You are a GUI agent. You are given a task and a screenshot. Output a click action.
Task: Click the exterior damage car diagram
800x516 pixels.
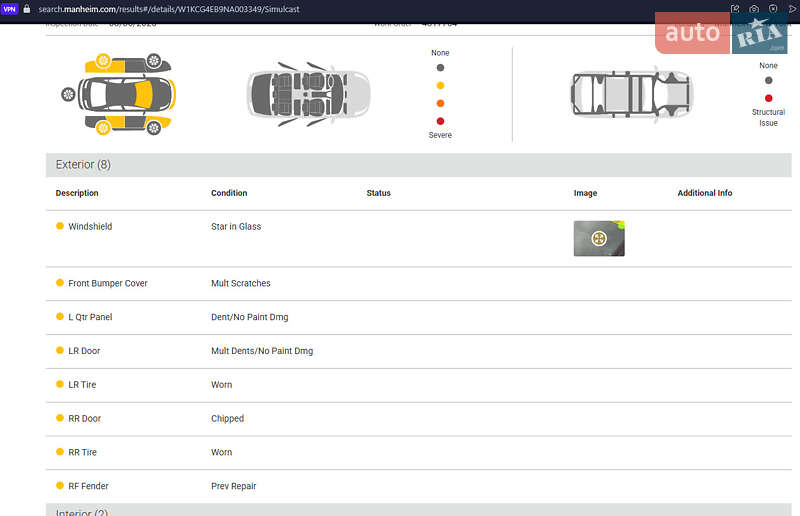coord(117,94)
